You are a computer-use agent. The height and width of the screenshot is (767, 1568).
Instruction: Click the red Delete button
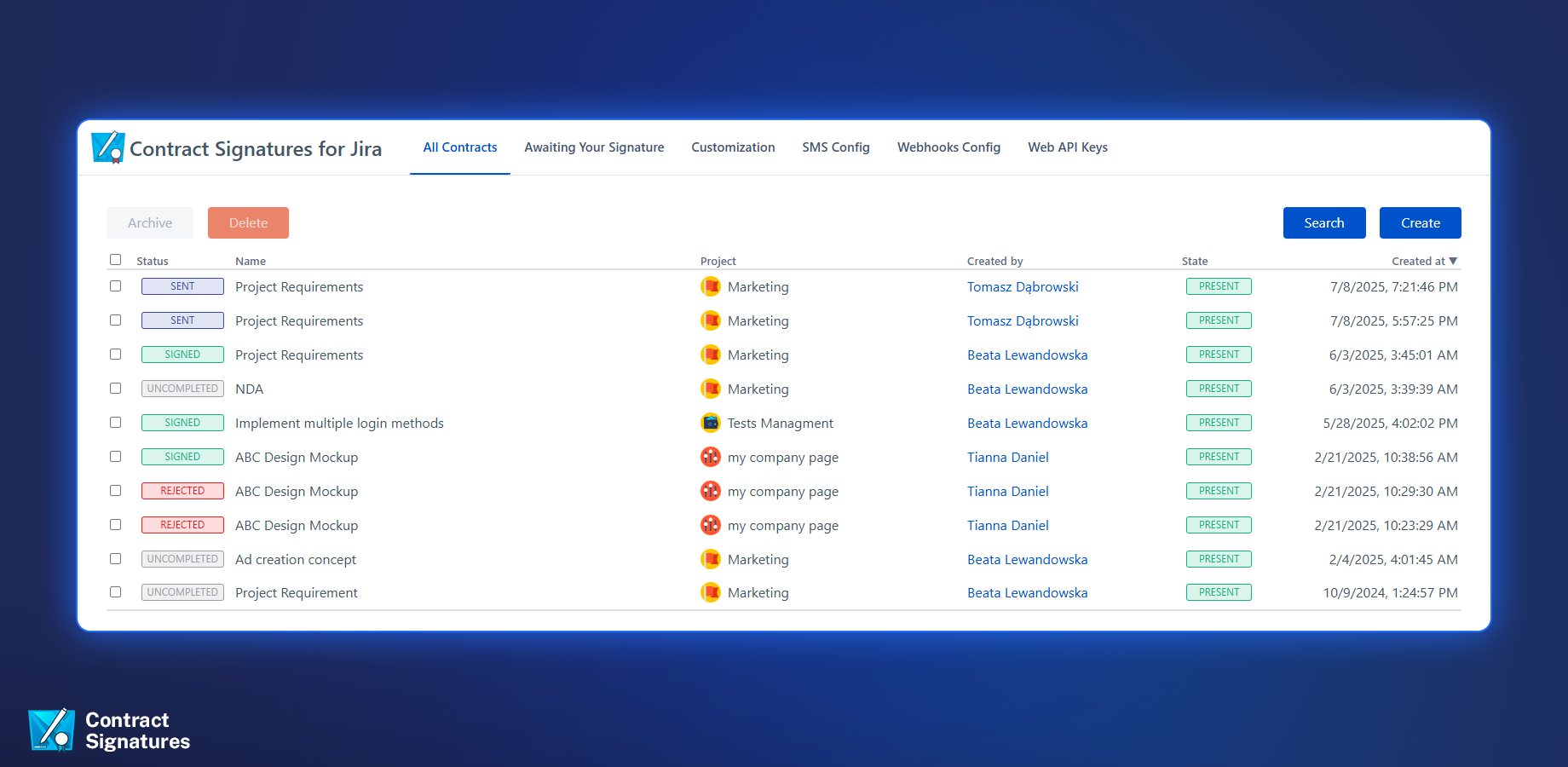[x=248, y=222]
